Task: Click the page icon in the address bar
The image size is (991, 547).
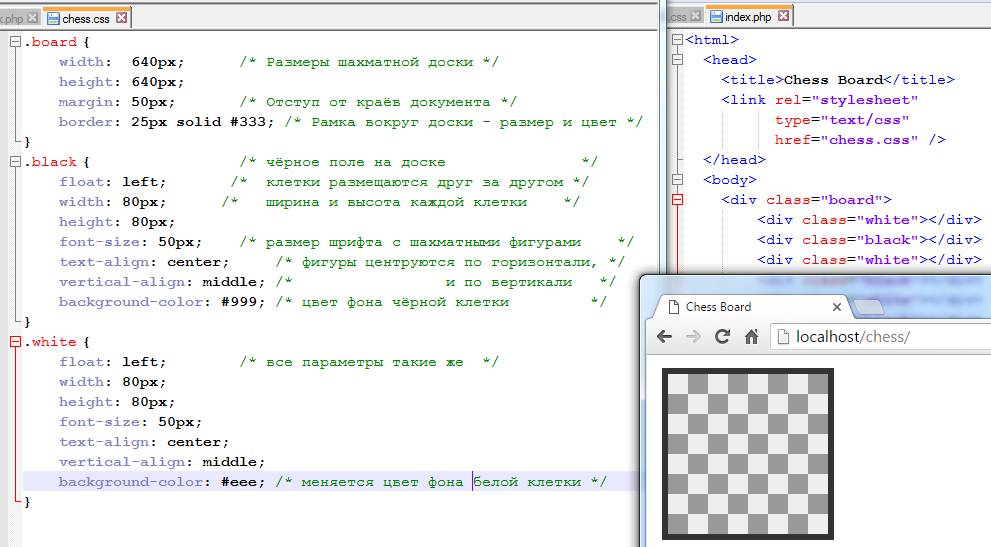Action: [785, 337]
